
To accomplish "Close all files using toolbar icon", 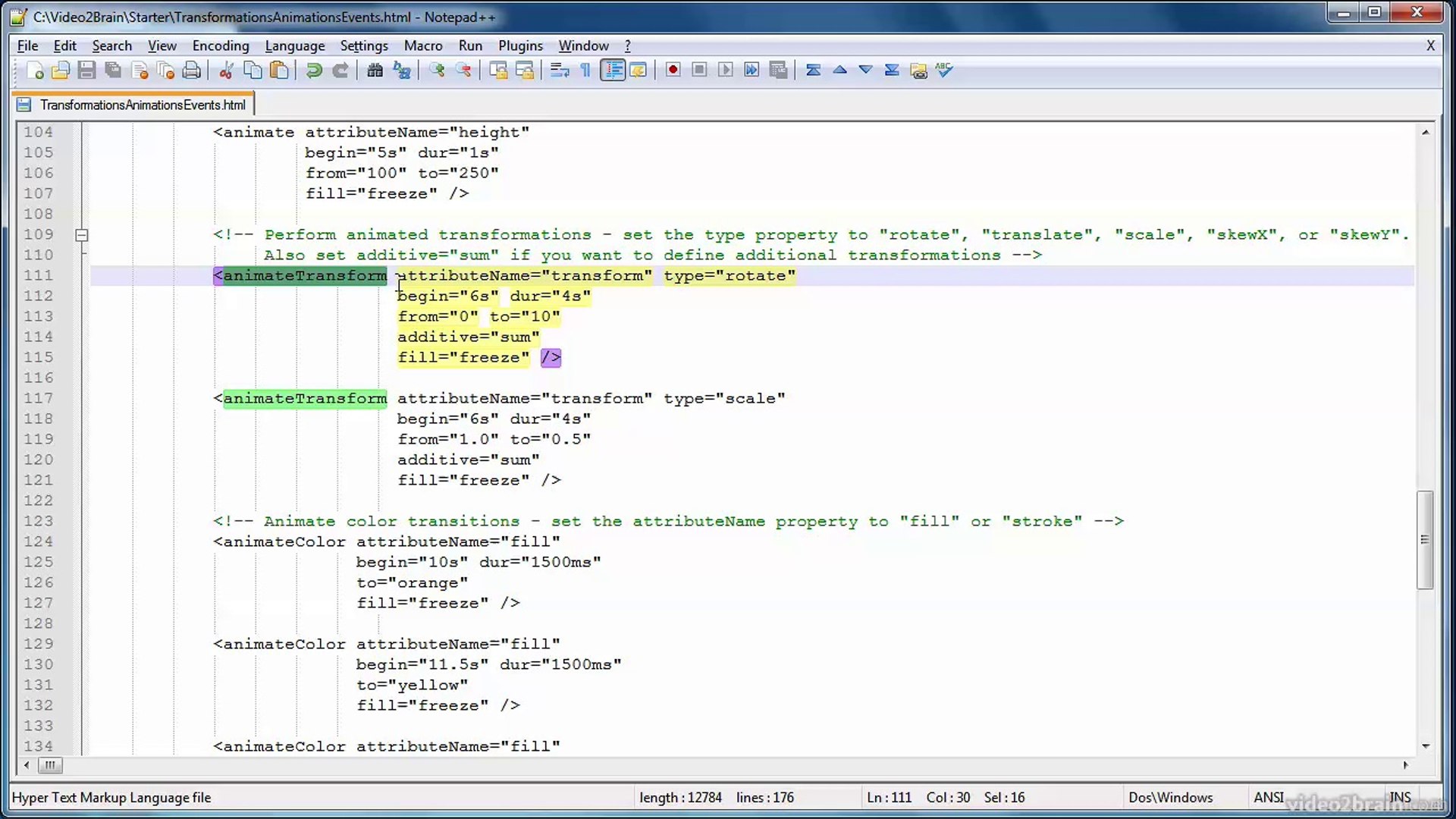I will point(165,71).
